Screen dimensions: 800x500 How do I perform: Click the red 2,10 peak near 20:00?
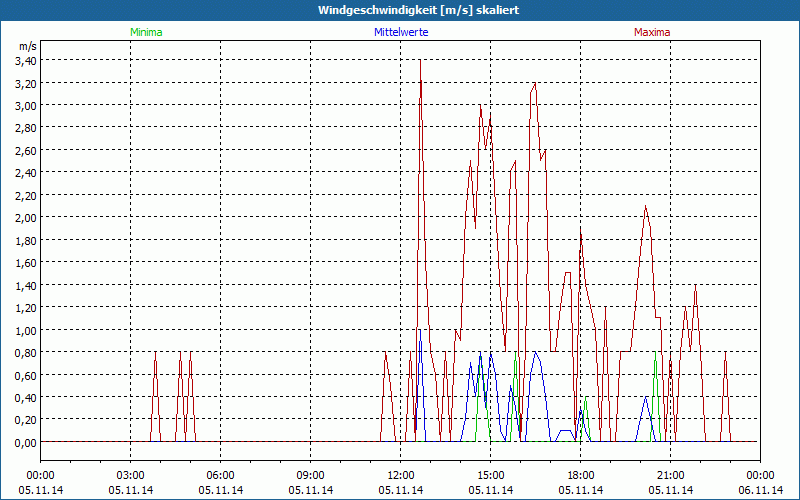(x=645, y=207)
